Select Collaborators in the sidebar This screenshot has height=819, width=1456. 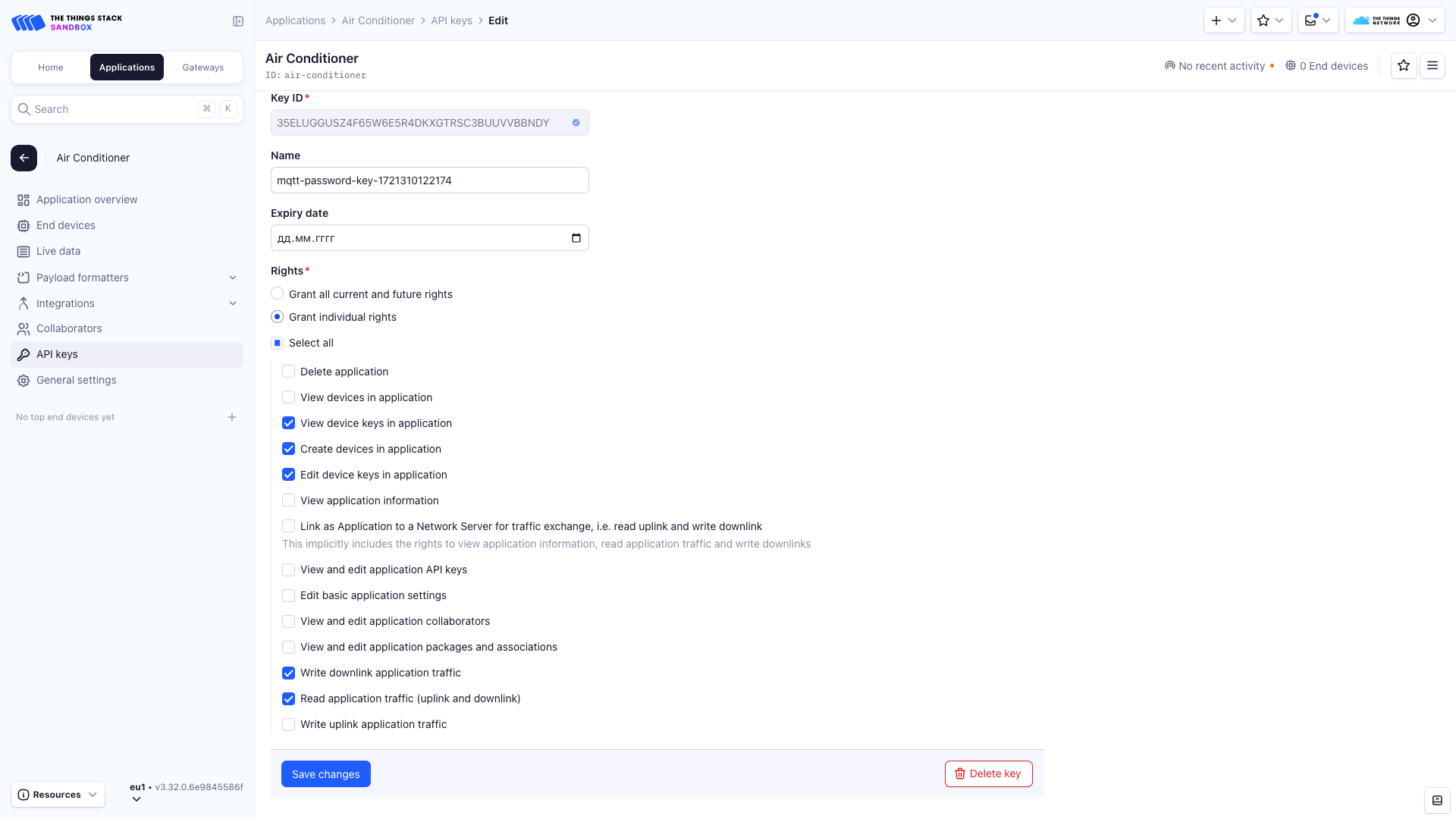(x=68, y=328)
